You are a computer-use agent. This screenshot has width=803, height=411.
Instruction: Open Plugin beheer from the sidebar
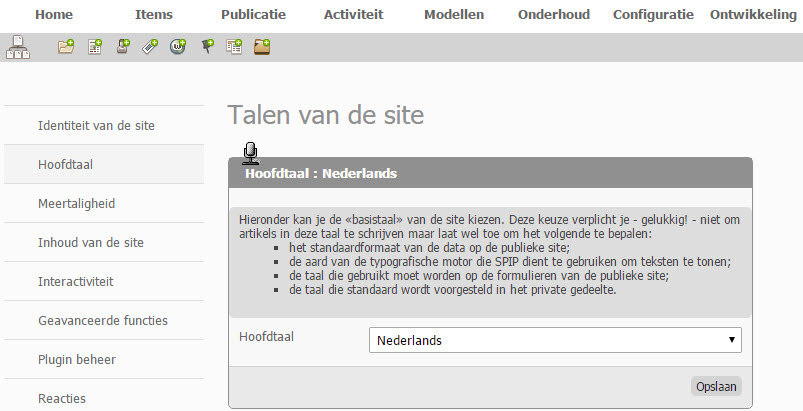(x=77, y=359)
